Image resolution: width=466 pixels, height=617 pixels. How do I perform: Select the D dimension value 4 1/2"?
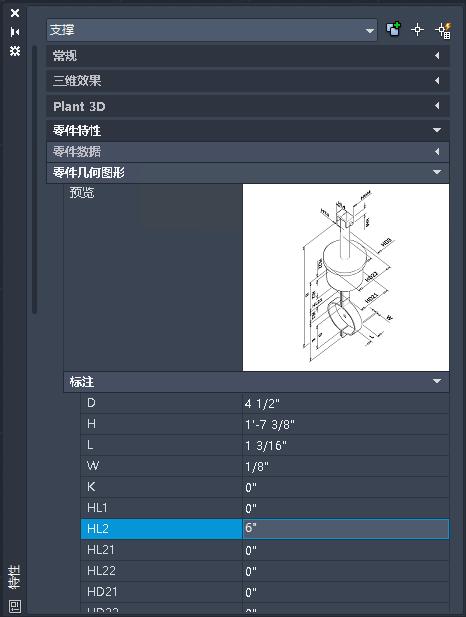click(x=262, y=404)
